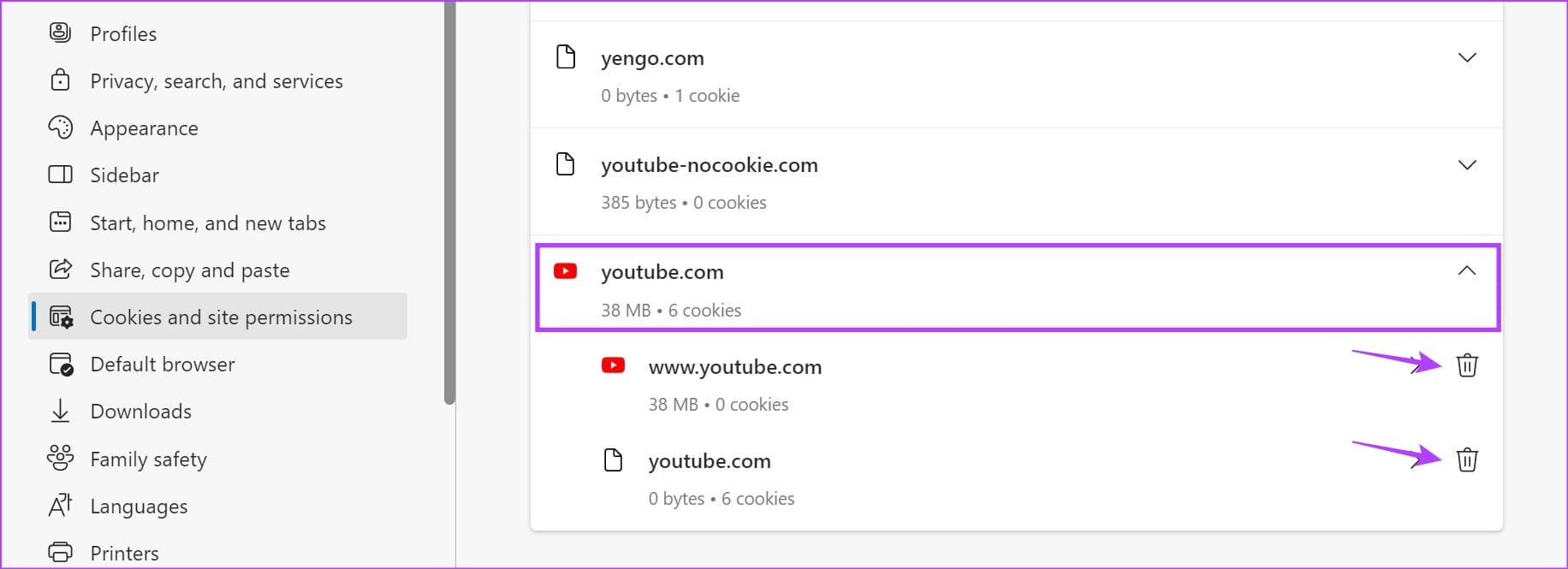The width and height of the screenshot is (1568, 569).
Task: Expand the yengo.com entry chevron
Action: click(x=1467, y=58)
